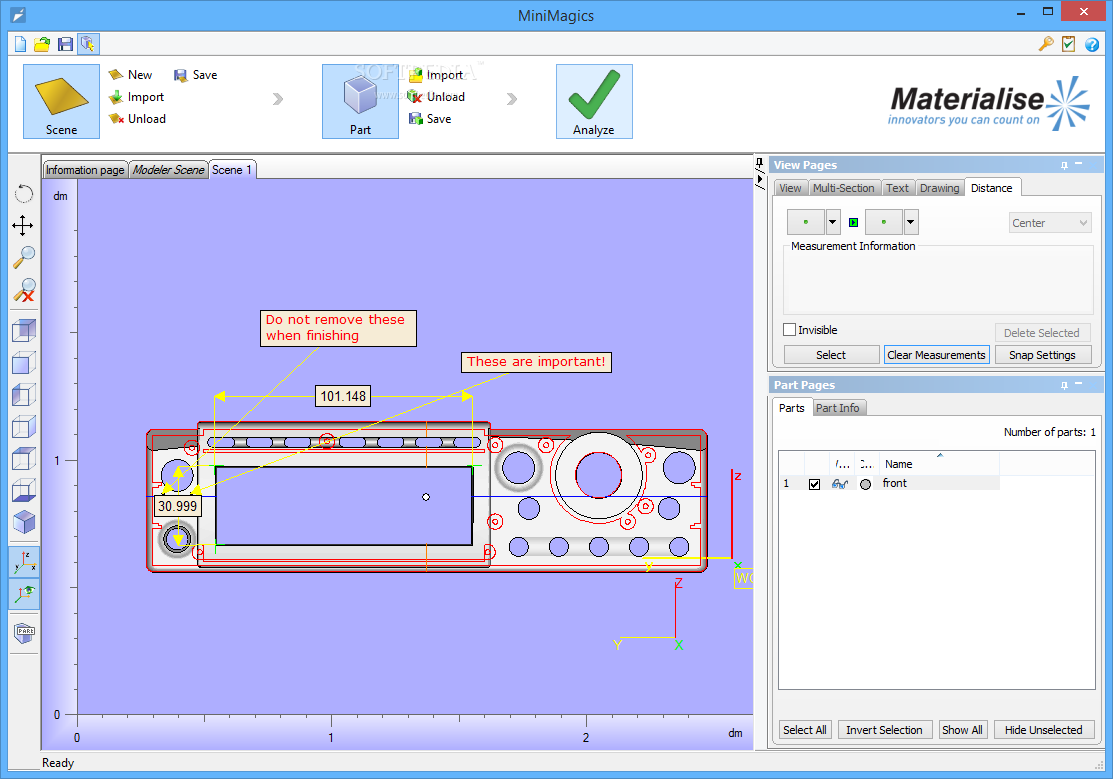Image resolution: width=1113 pixels, height=779 pixels.
Task: Open the Drawing tab in View Pages
Action: [939, 188]
